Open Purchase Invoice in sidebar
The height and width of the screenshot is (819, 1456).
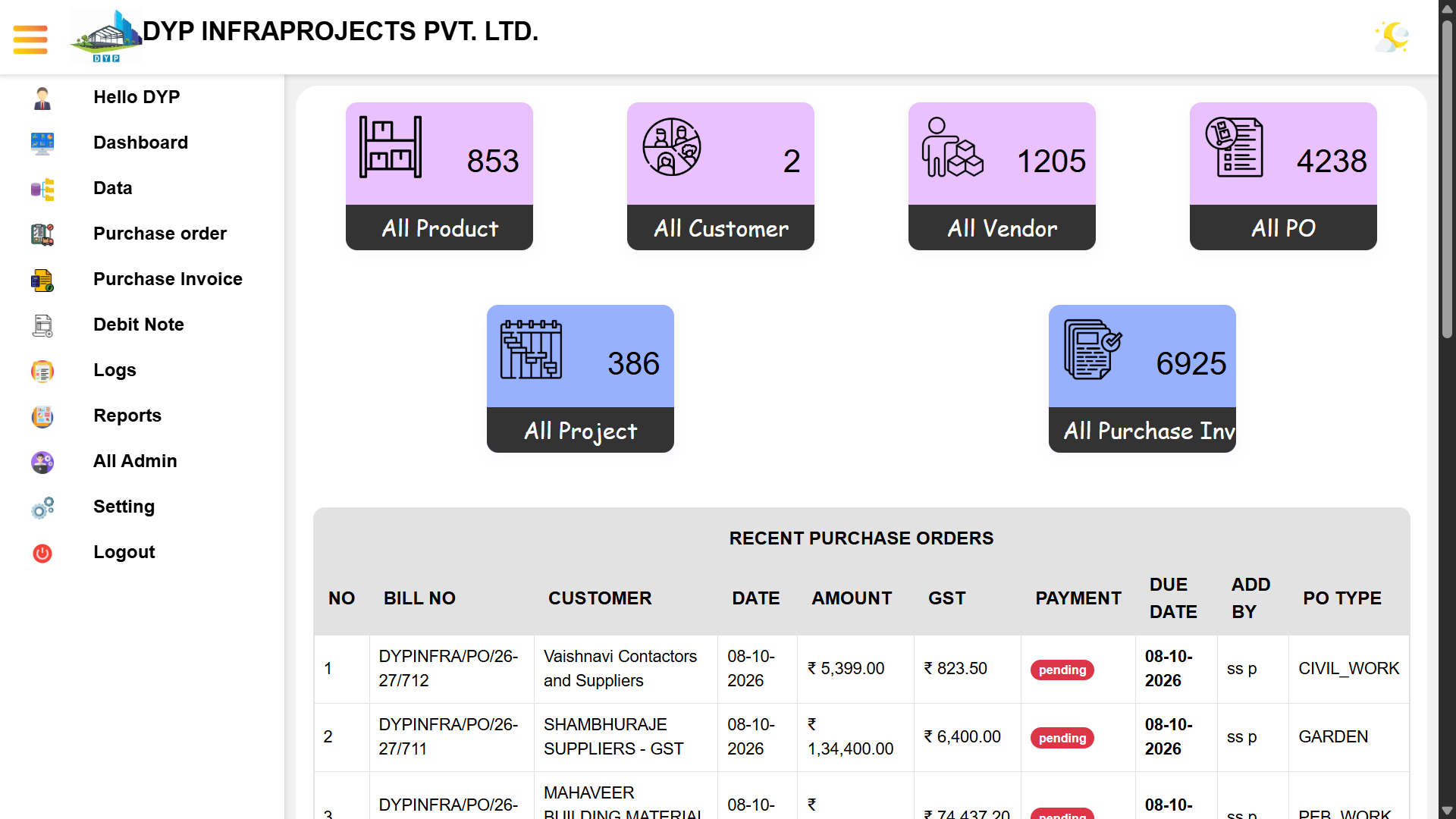click(168, 279)
